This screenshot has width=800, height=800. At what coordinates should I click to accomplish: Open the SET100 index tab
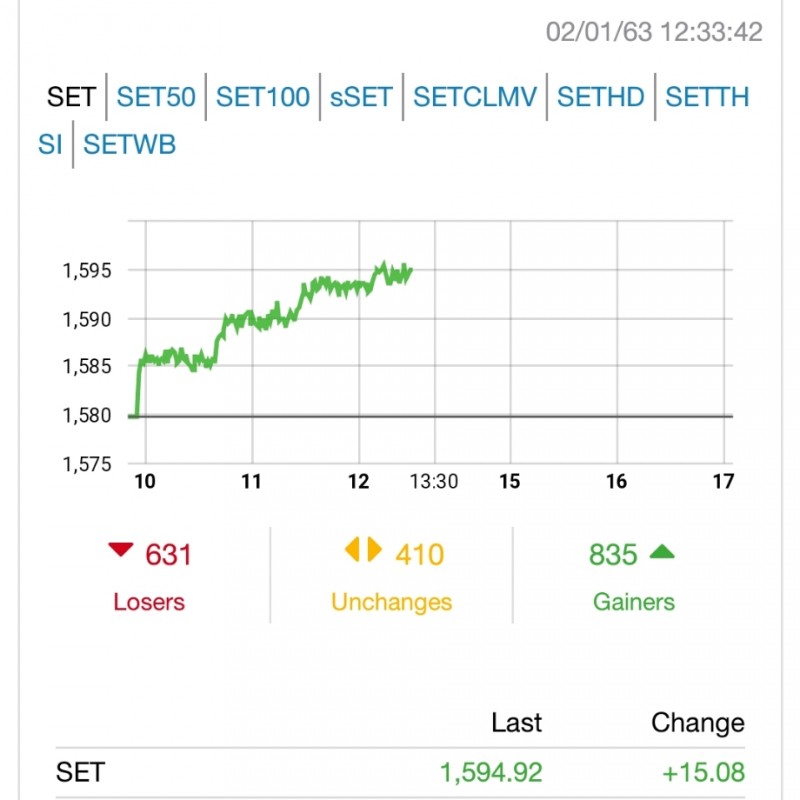(263, 97)
